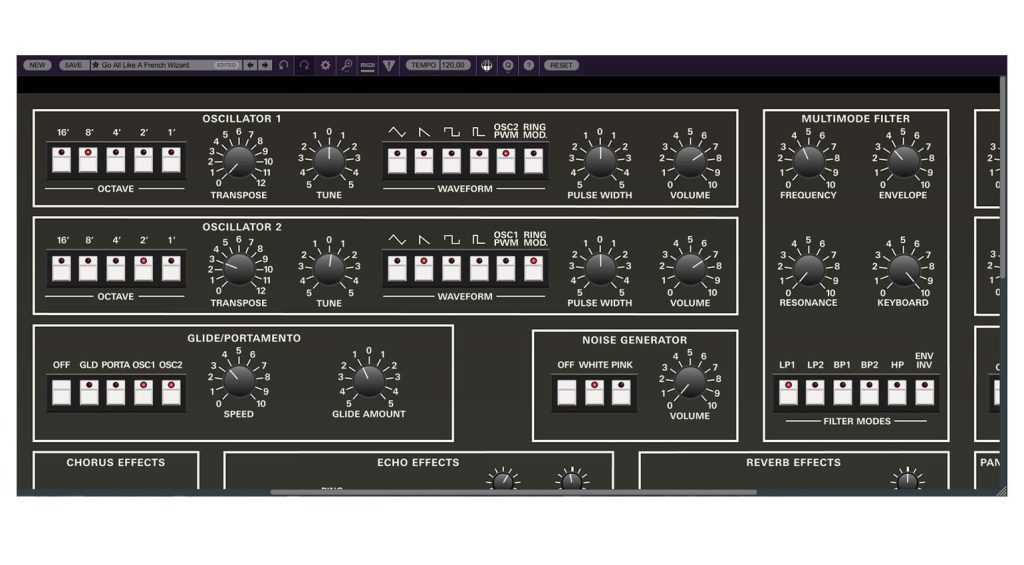Select HP filter mode
Viewport: 1024px width, 565px height.
coord(897,393)
